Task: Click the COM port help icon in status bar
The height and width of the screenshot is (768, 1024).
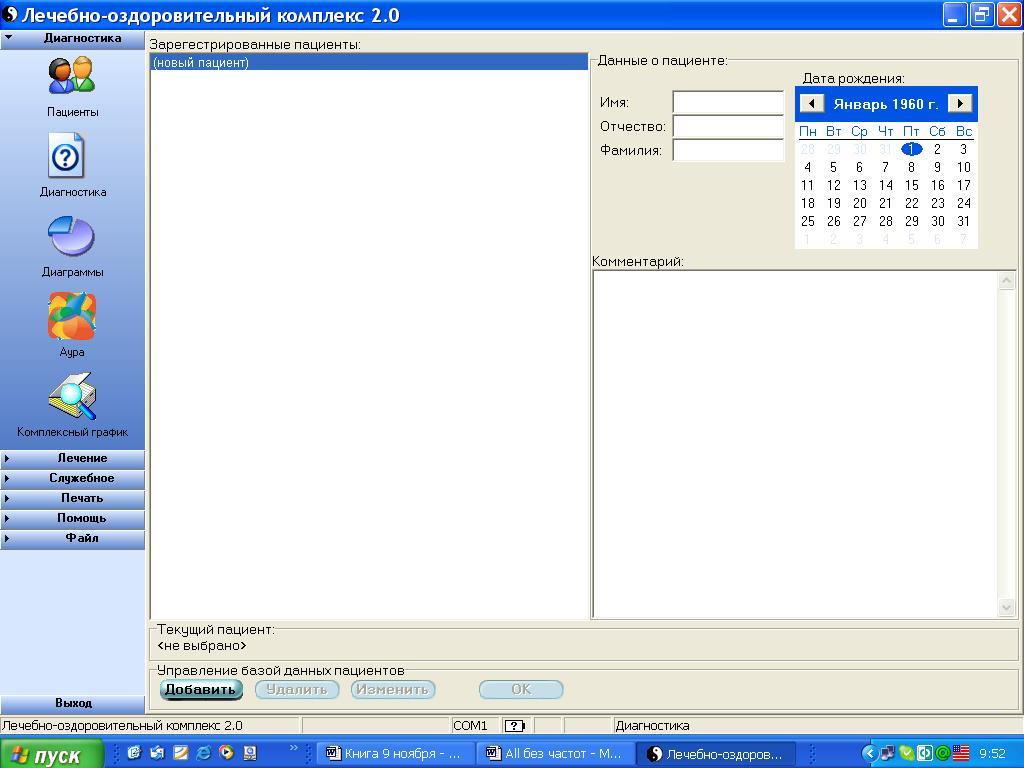Action: pos(514,726)
